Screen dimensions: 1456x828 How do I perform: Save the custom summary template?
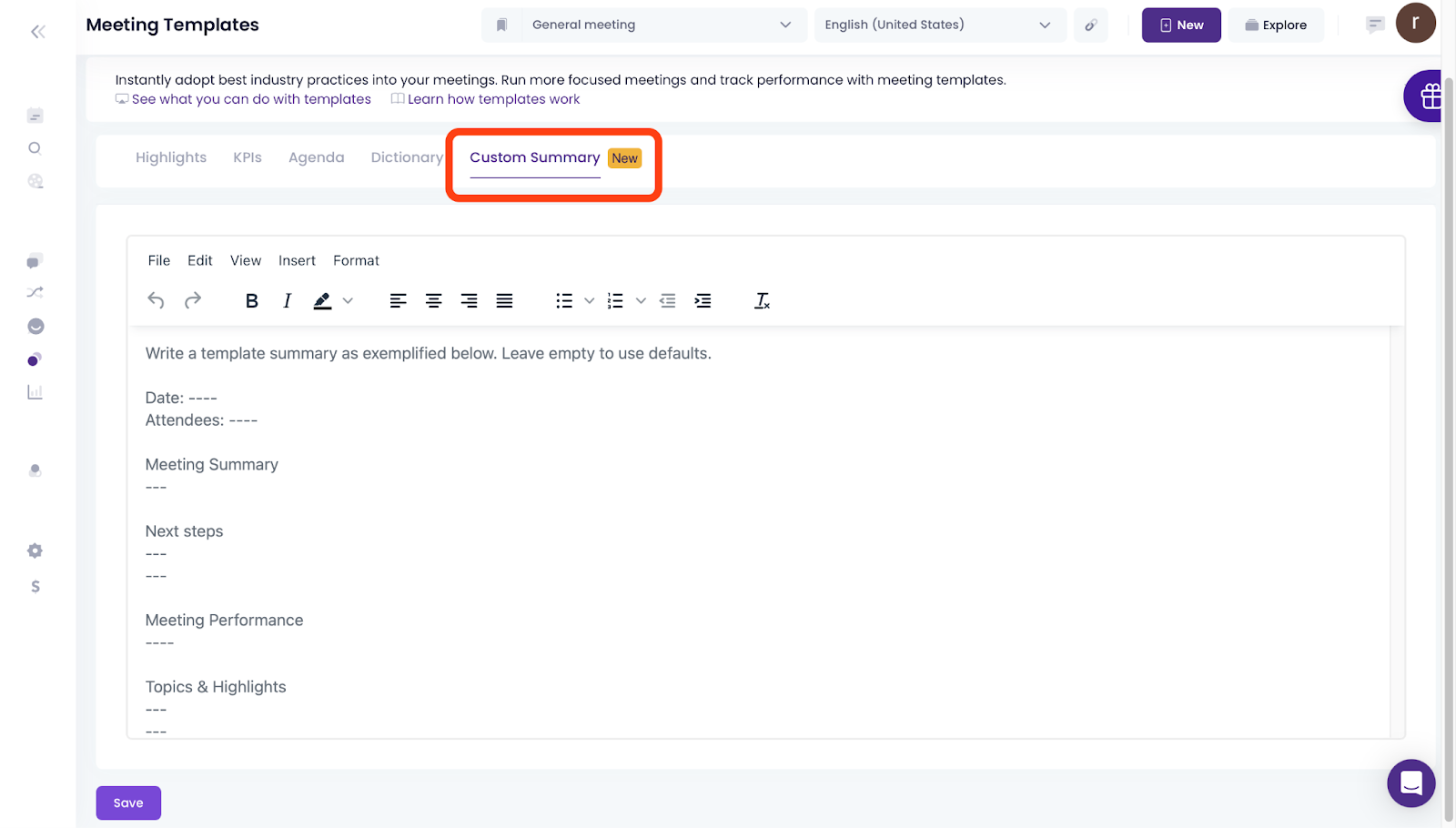tap(128, 803)
